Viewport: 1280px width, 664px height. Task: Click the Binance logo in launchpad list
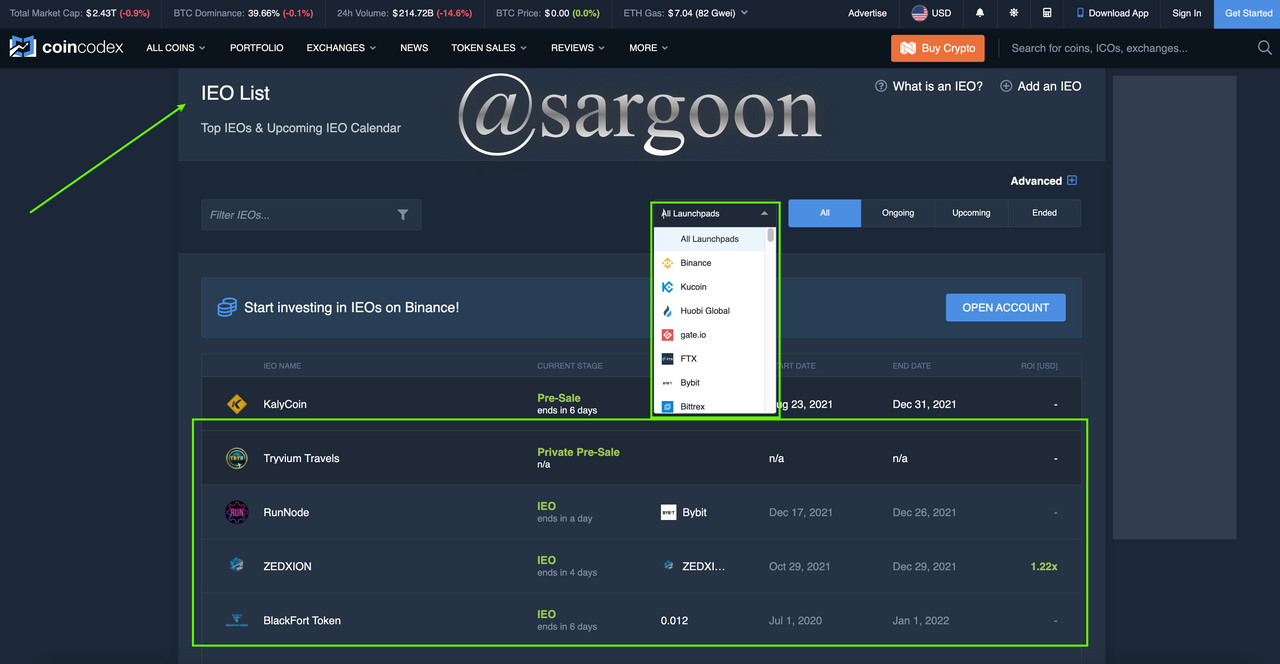pos(668,263)
